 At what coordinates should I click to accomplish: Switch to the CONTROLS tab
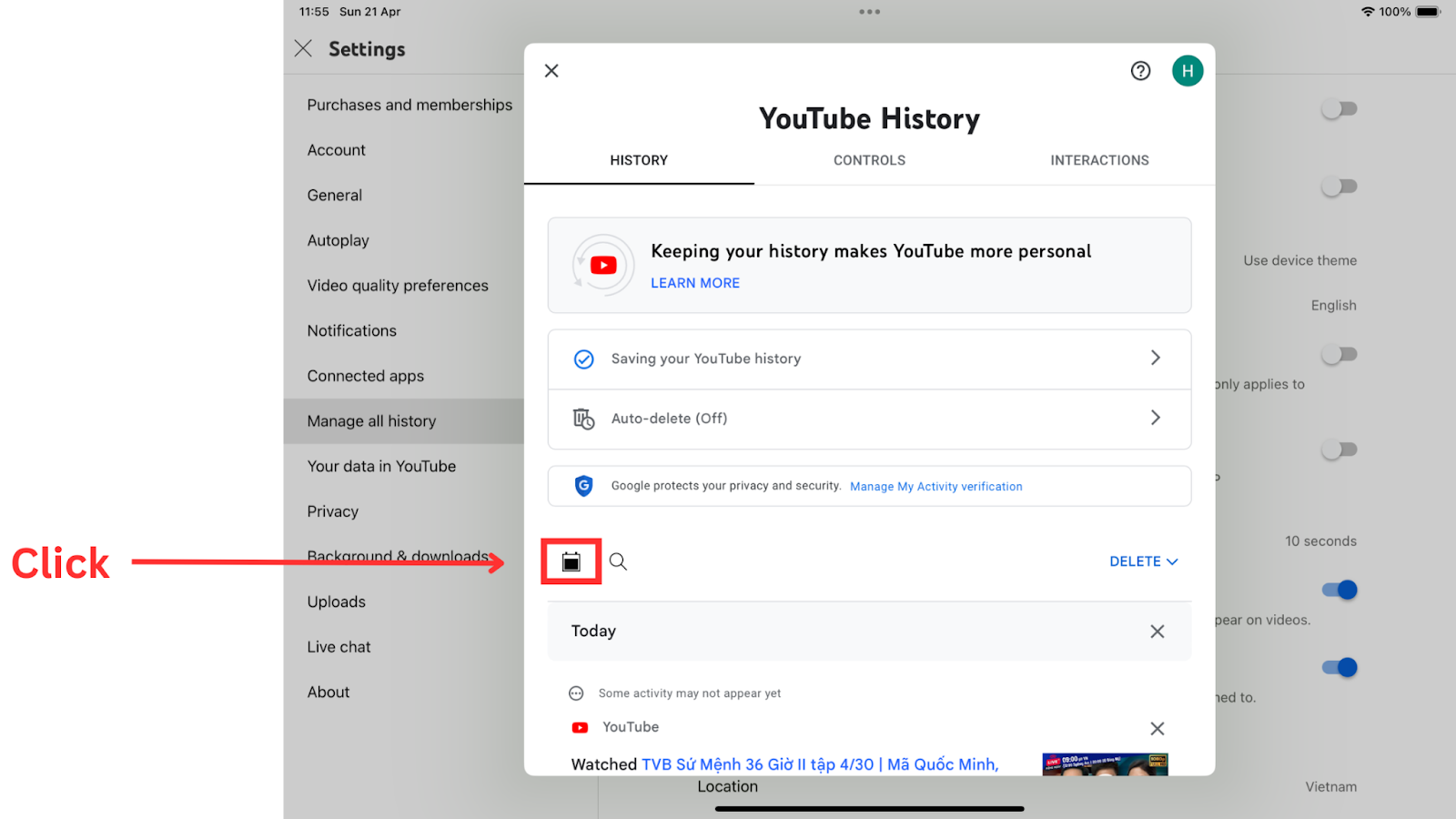tap(869, 160)
